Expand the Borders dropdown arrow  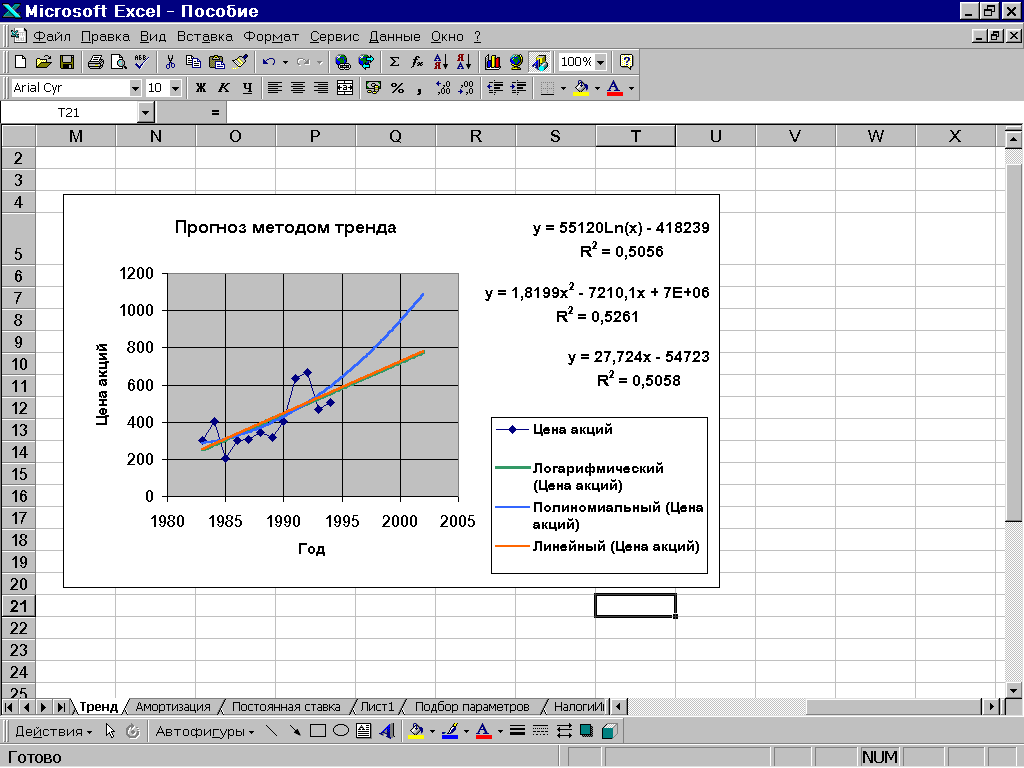[x=563, y=88]
